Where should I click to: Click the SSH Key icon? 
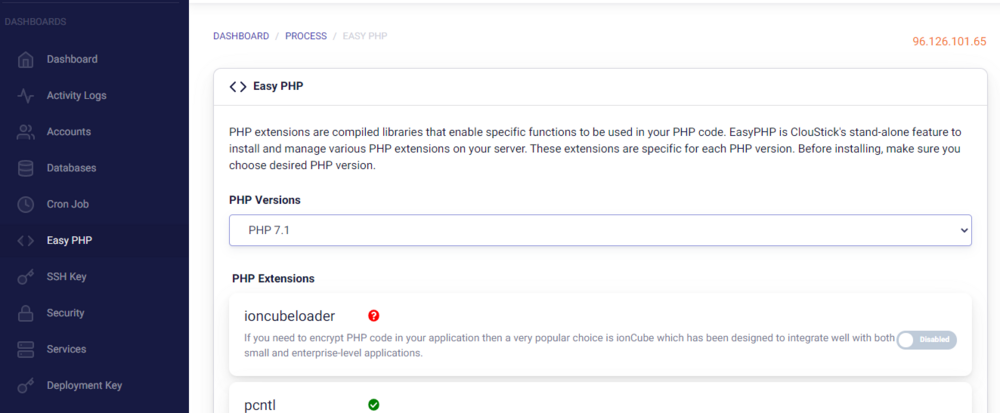point(27,277)
